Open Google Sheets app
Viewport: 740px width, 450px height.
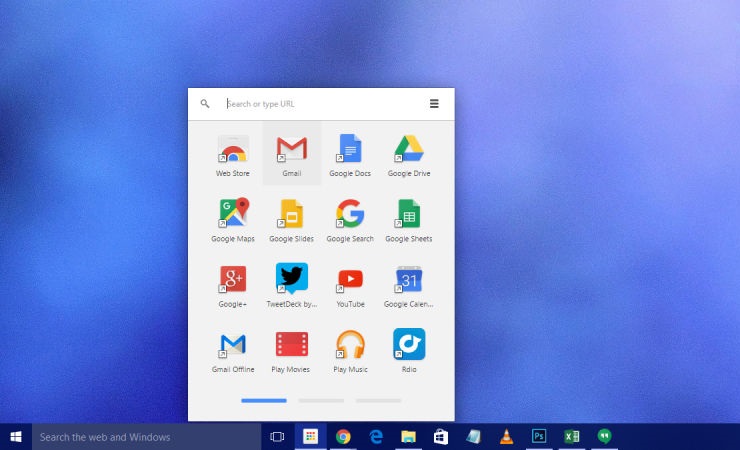tap(409, 220)
